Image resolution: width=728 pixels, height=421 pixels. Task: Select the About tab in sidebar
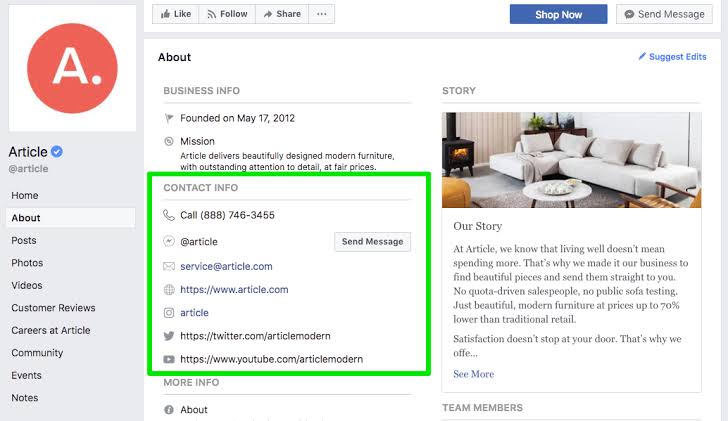coord(71,218)
